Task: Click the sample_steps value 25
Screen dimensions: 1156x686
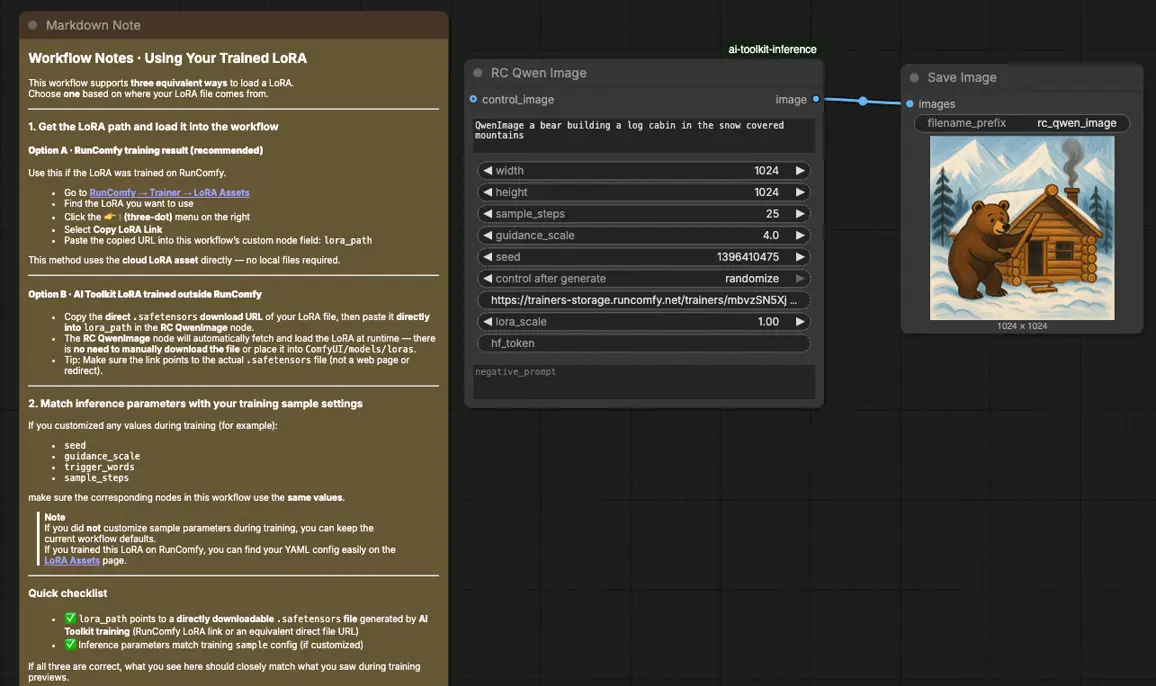Action: (772, 214)
